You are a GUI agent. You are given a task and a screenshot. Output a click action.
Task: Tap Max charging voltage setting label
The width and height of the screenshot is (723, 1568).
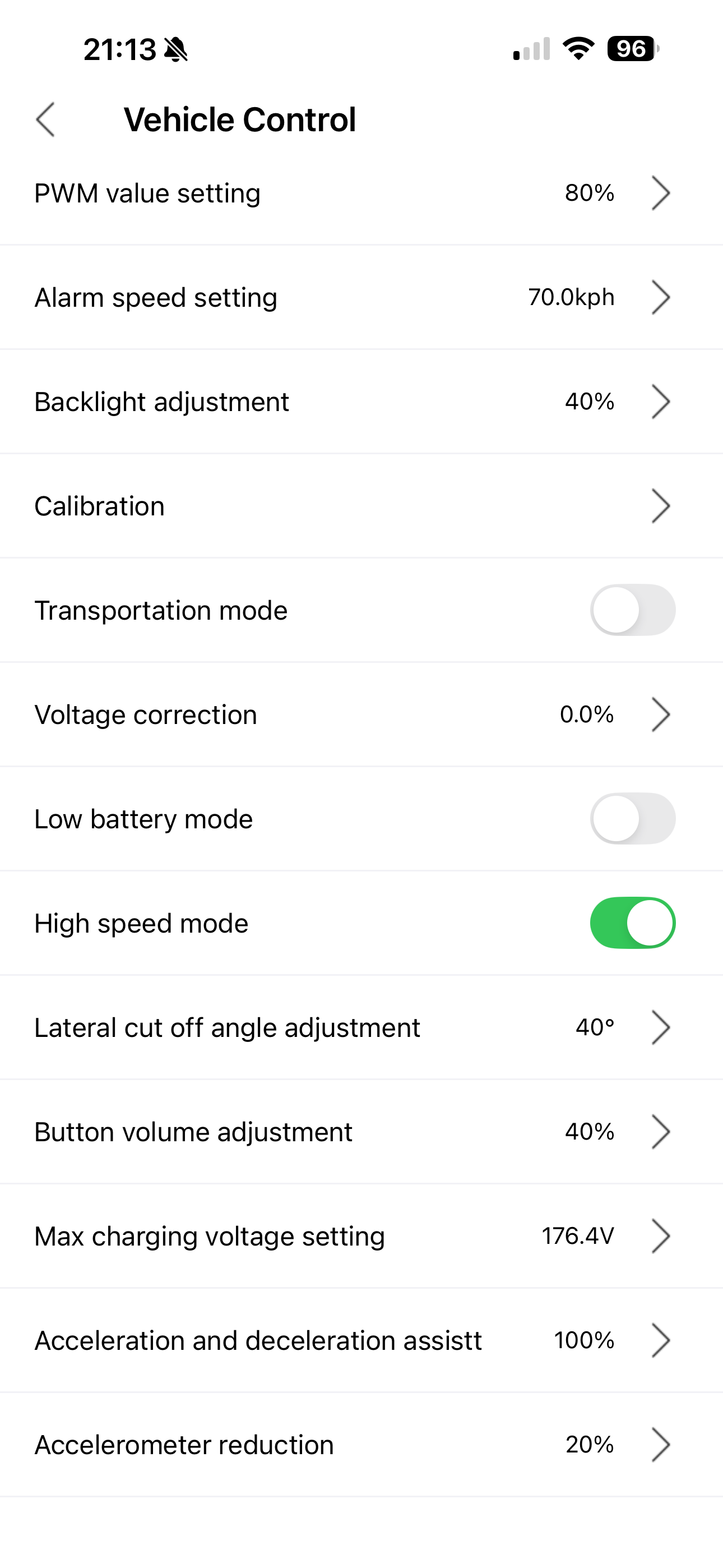tap(210, 1236)
